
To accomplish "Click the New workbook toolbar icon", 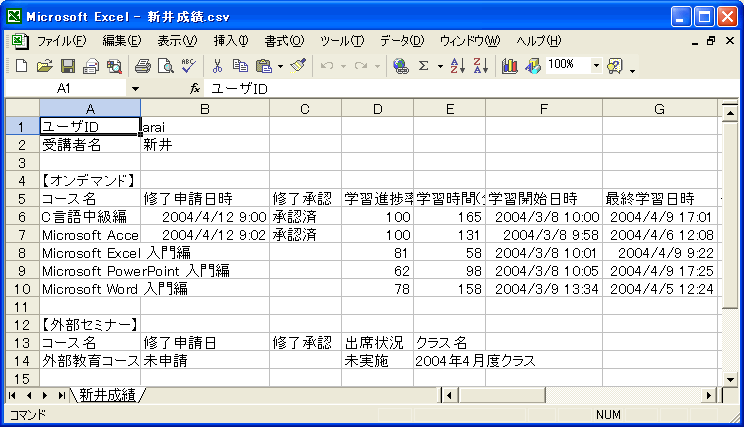I will pos(21,66).
